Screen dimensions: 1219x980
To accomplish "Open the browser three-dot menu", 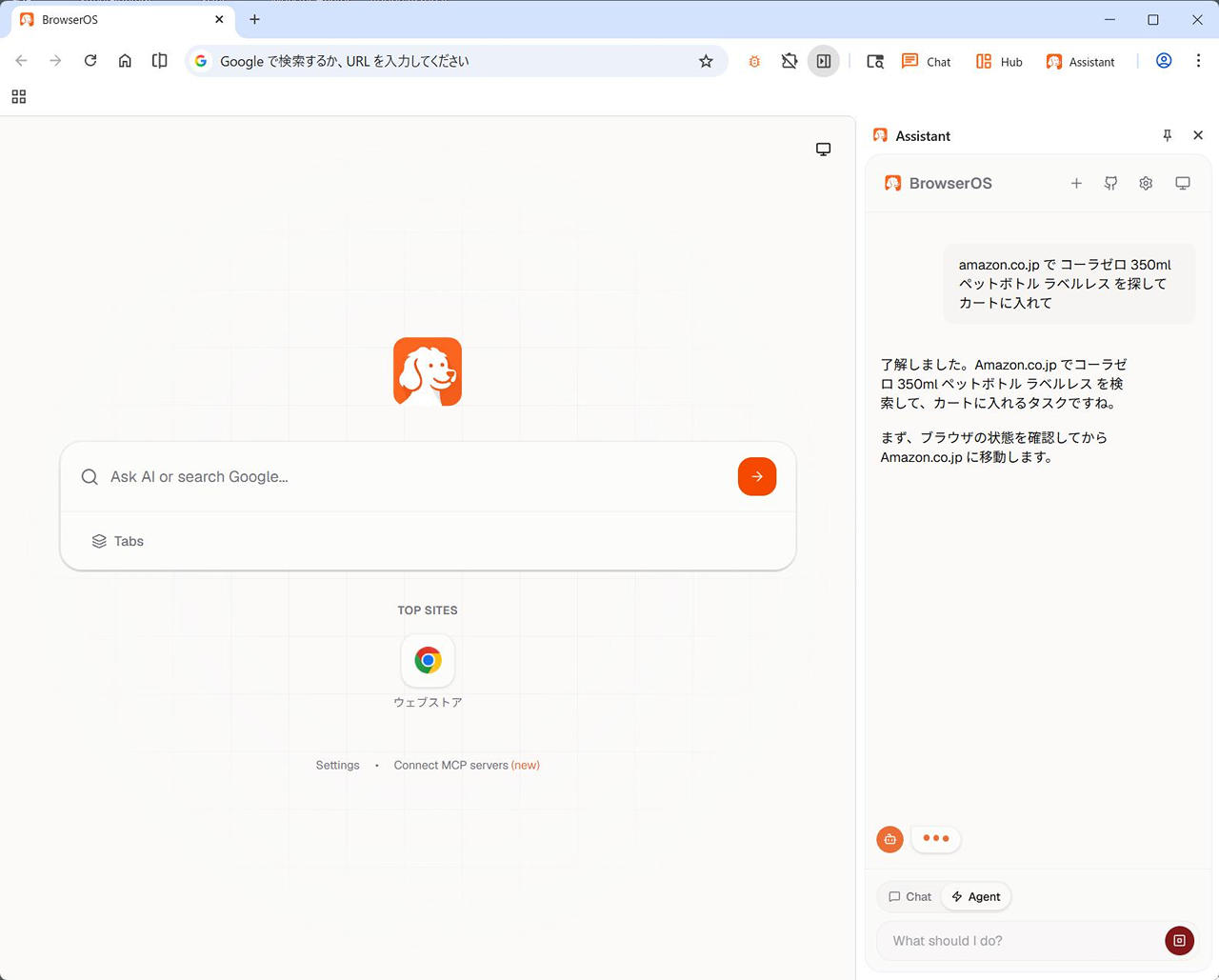I will pos(1198,61).
